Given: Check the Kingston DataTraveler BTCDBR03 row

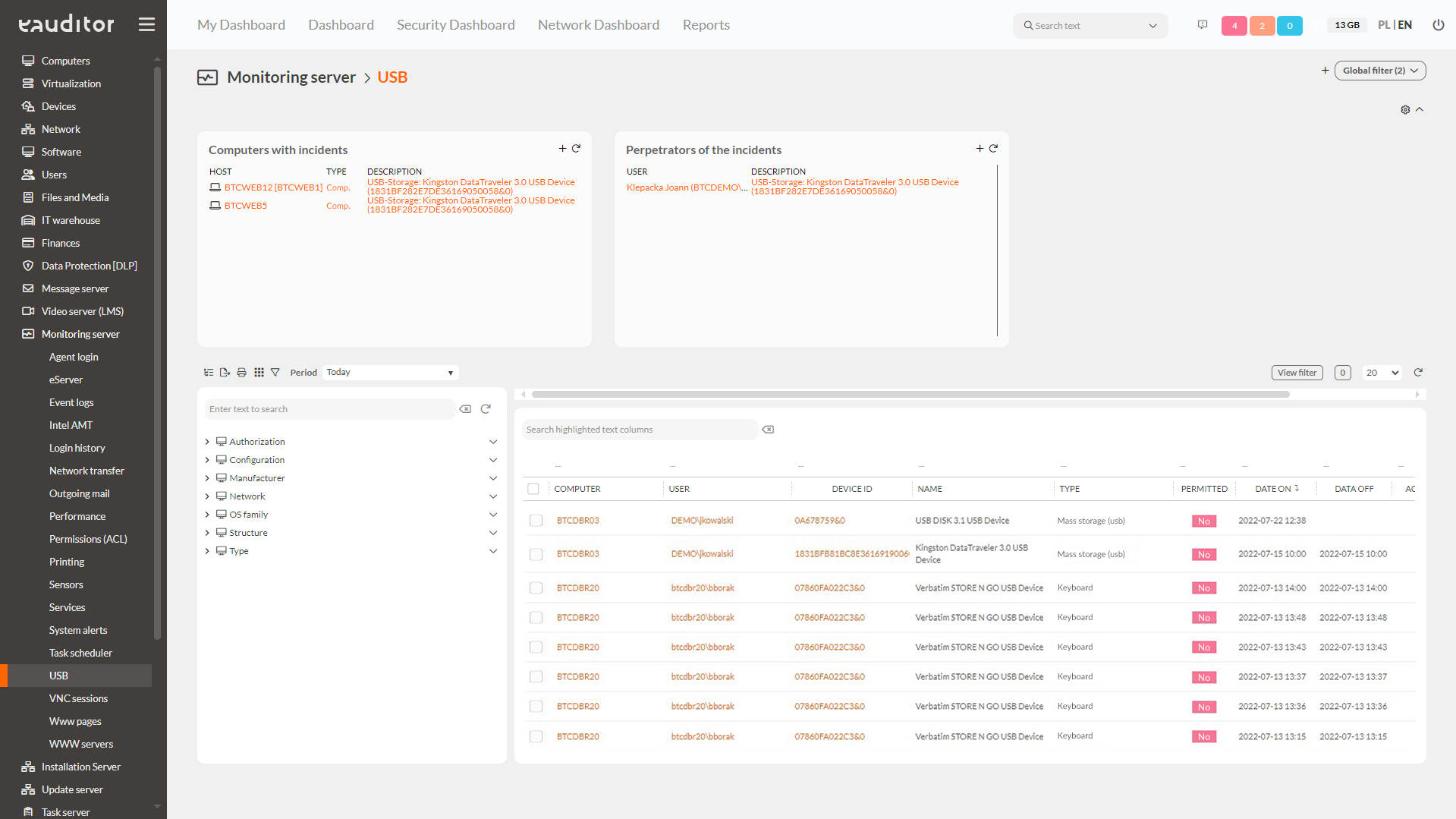Looking at the screenshot, I should click(536, 554).
